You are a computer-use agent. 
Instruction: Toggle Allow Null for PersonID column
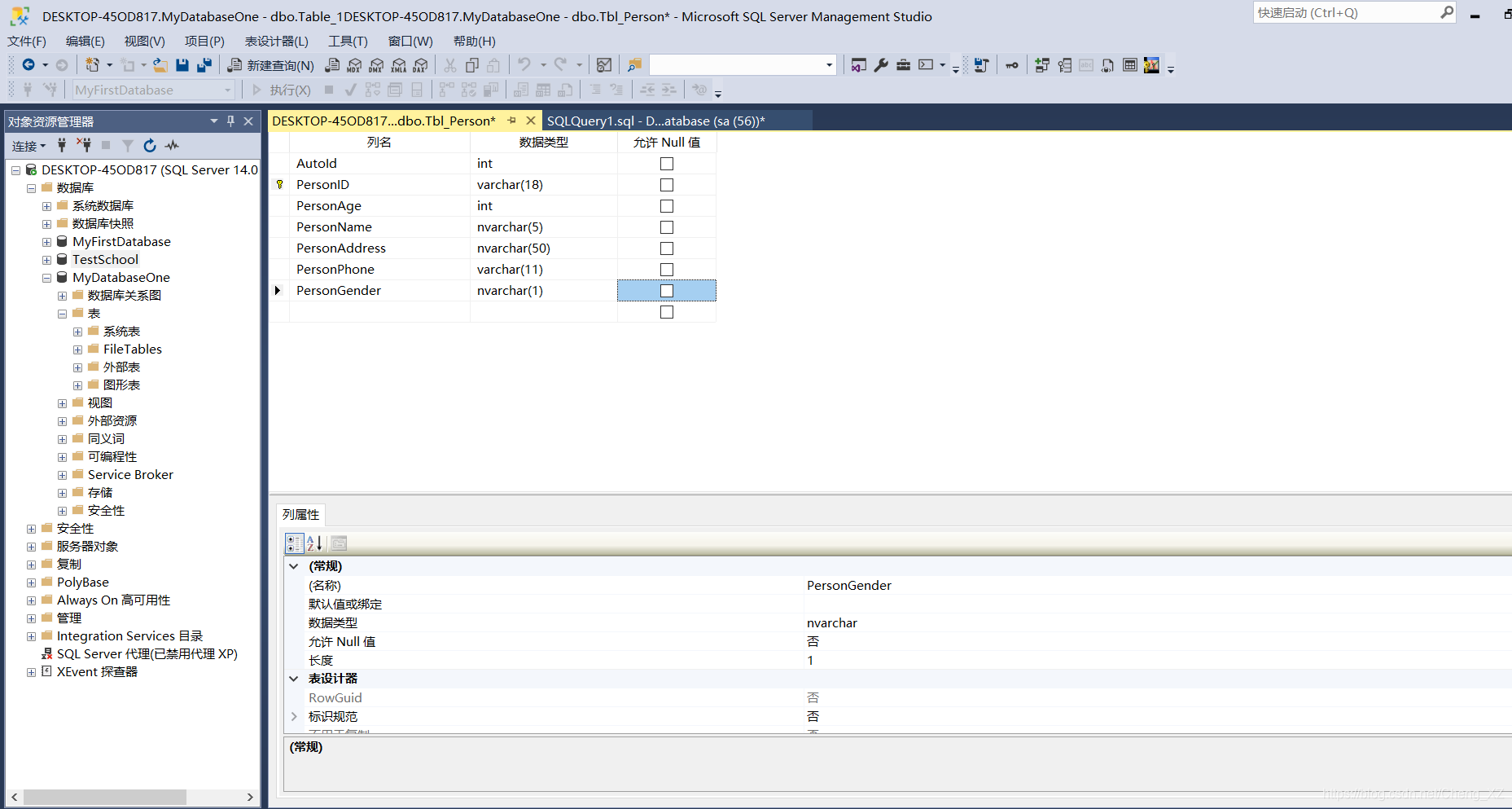pos(667,185)
